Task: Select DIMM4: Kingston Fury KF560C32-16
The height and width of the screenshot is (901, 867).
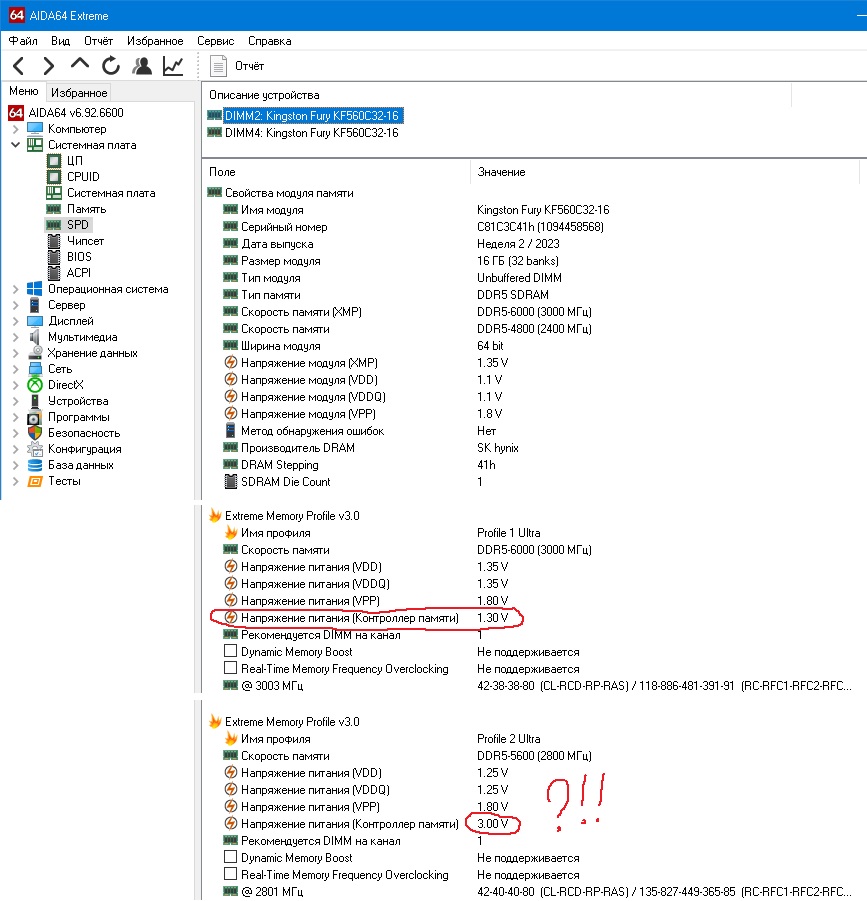Action: click(311, 133)
